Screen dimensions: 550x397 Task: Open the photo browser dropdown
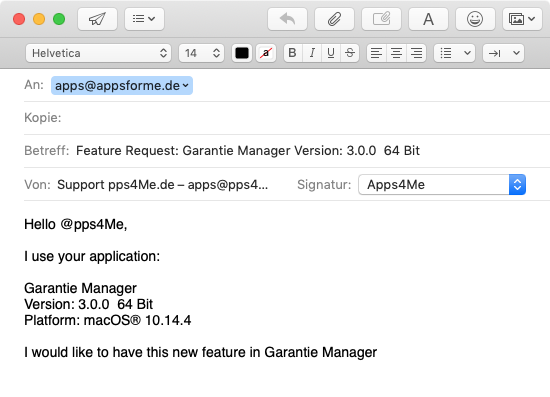point(522,19)
